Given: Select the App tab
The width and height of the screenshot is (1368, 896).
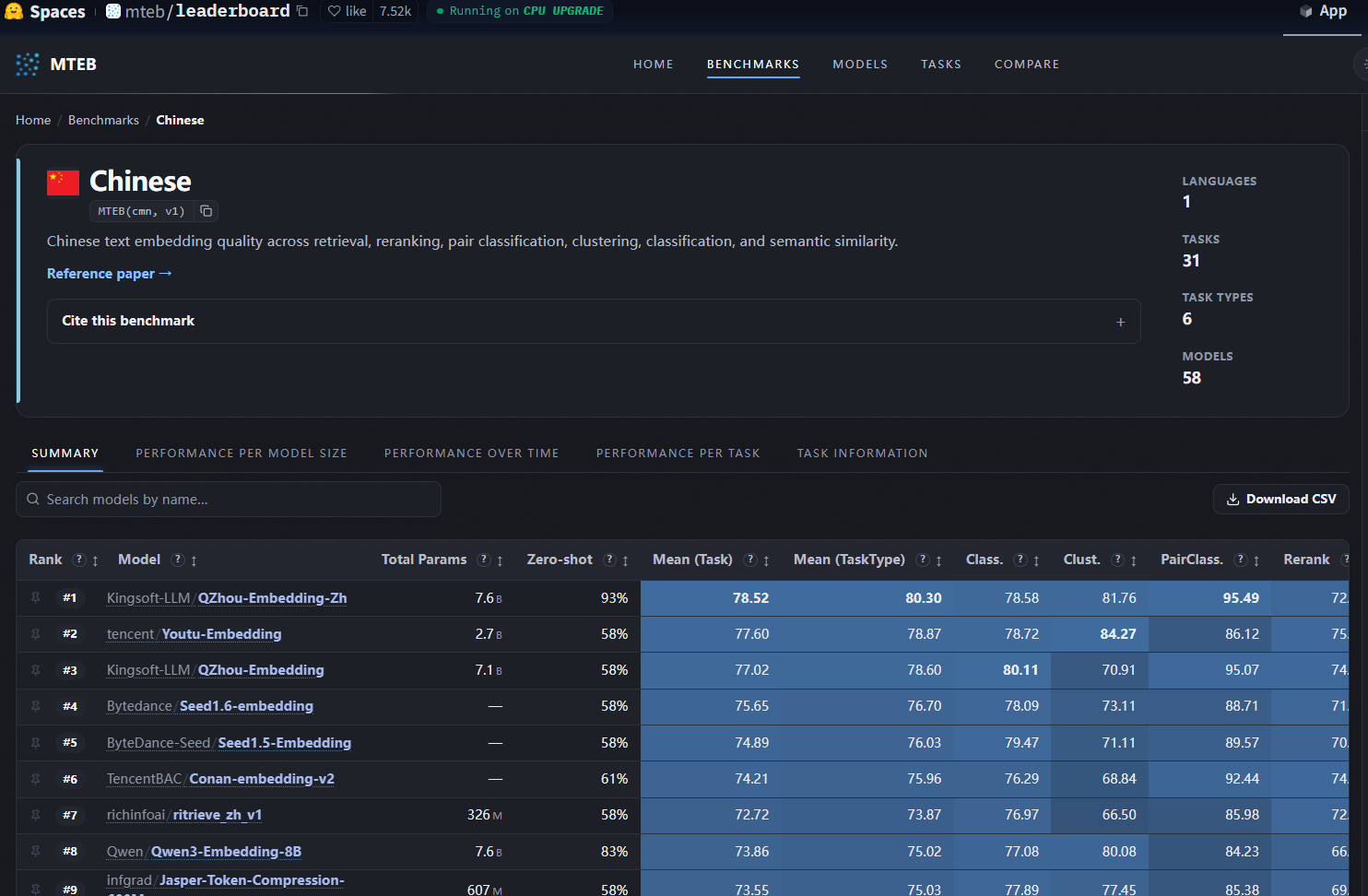Looking at the screenshot, I should [1323, 11].
